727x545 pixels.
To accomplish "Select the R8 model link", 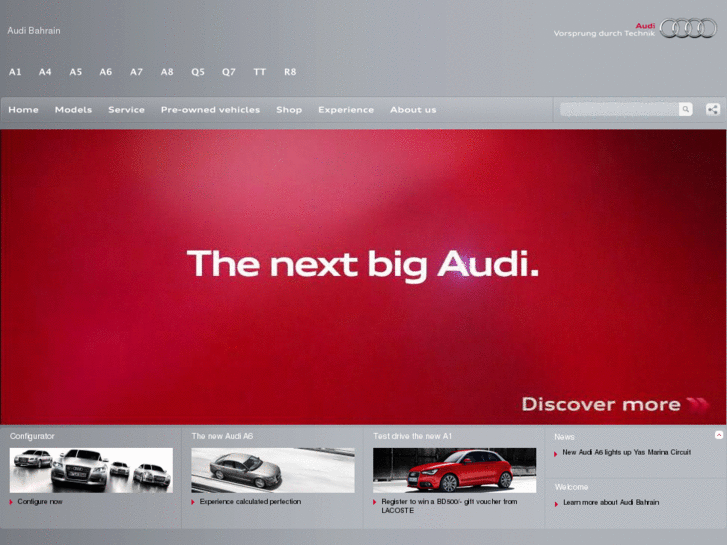I will 290,72.
